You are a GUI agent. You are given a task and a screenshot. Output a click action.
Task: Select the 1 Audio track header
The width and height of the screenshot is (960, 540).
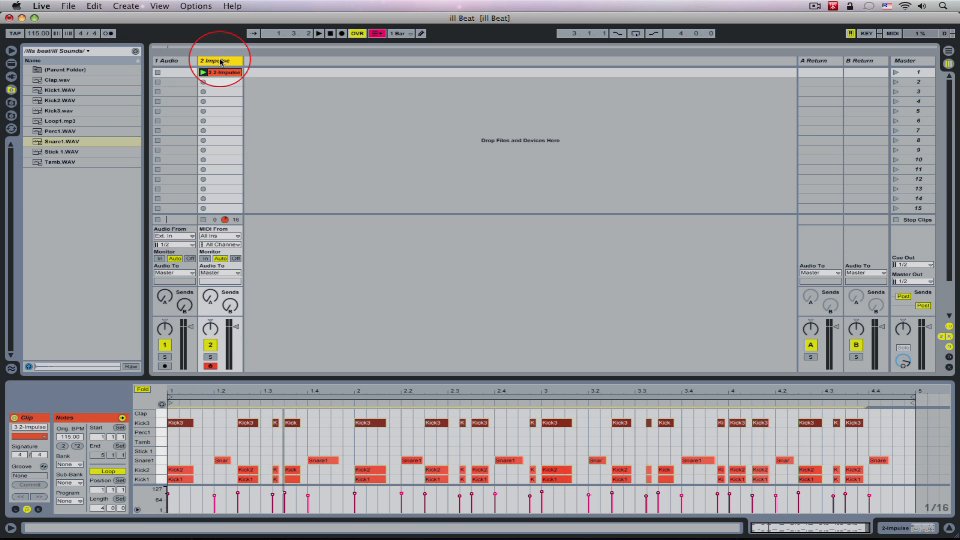click(x=174, y=61)
